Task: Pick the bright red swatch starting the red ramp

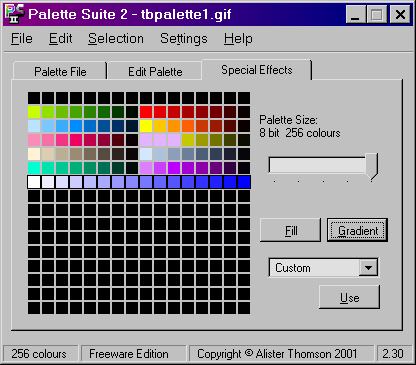Action: 146,112
